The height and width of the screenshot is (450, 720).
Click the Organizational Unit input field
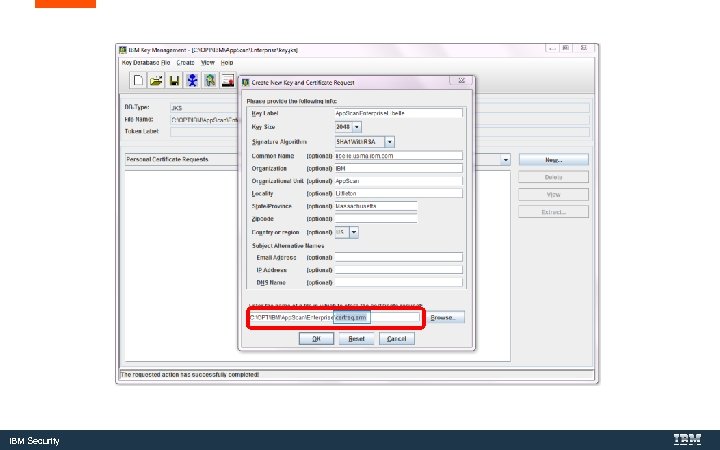399,181
